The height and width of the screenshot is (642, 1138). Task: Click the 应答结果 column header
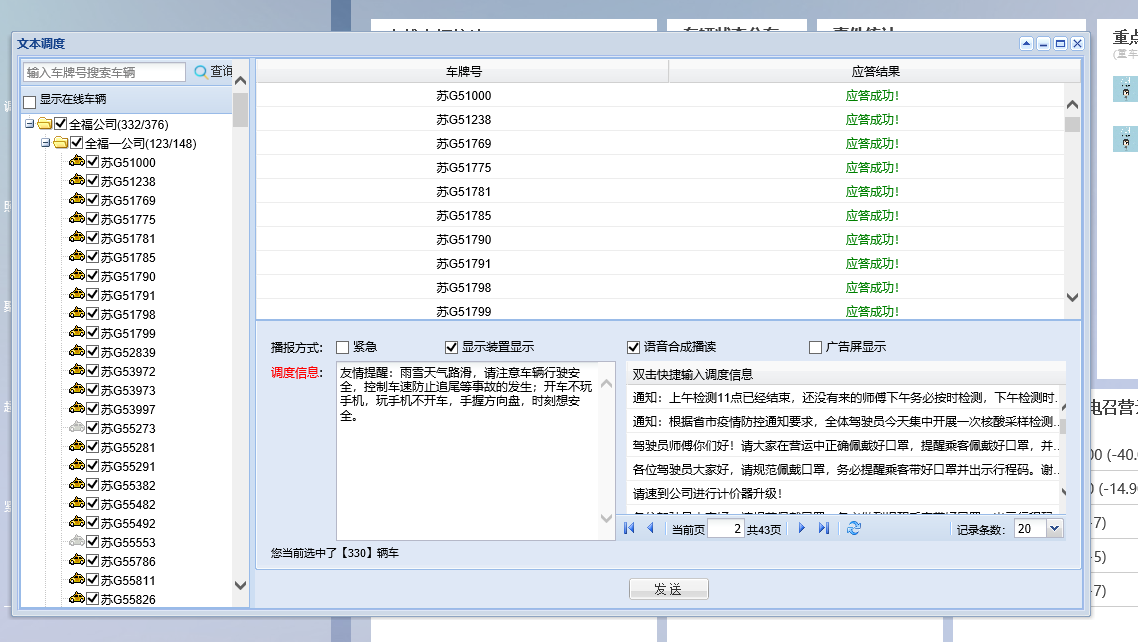click(x=875, y=72)
